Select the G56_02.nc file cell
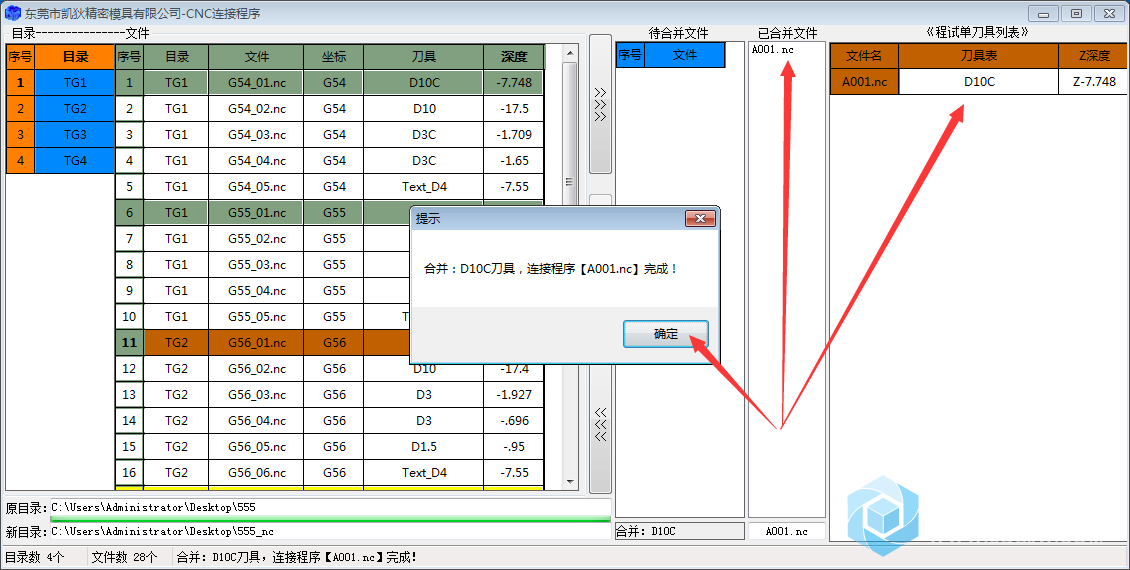The height and width of the screenshot is (570, 1130). (x=257, y=368)
